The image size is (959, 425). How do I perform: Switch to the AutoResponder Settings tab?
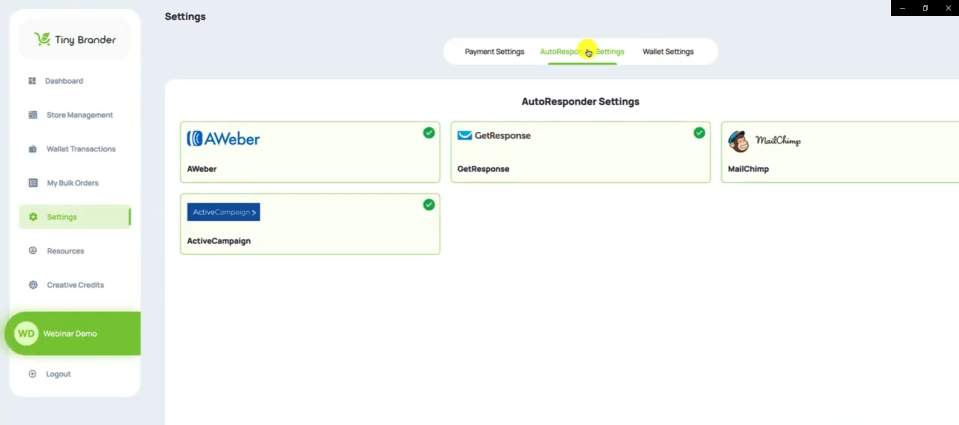click(582, 52)
